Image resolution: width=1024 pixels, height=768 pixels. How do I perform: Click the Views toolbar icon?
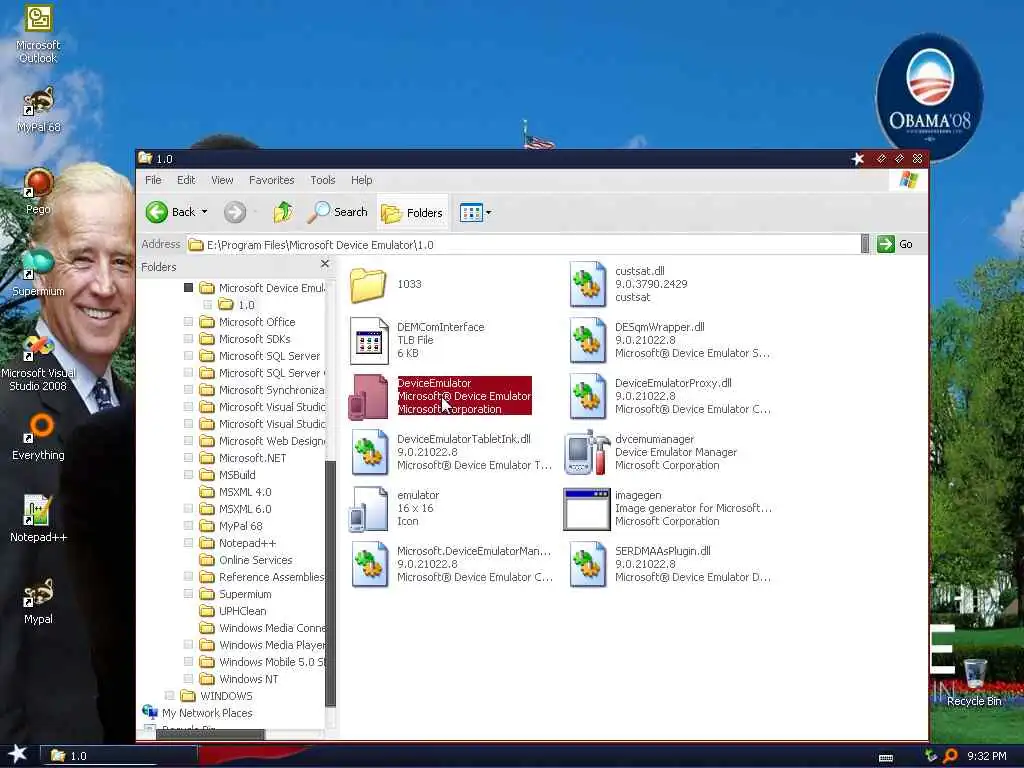pyautogui.click(x=471, y=212)
